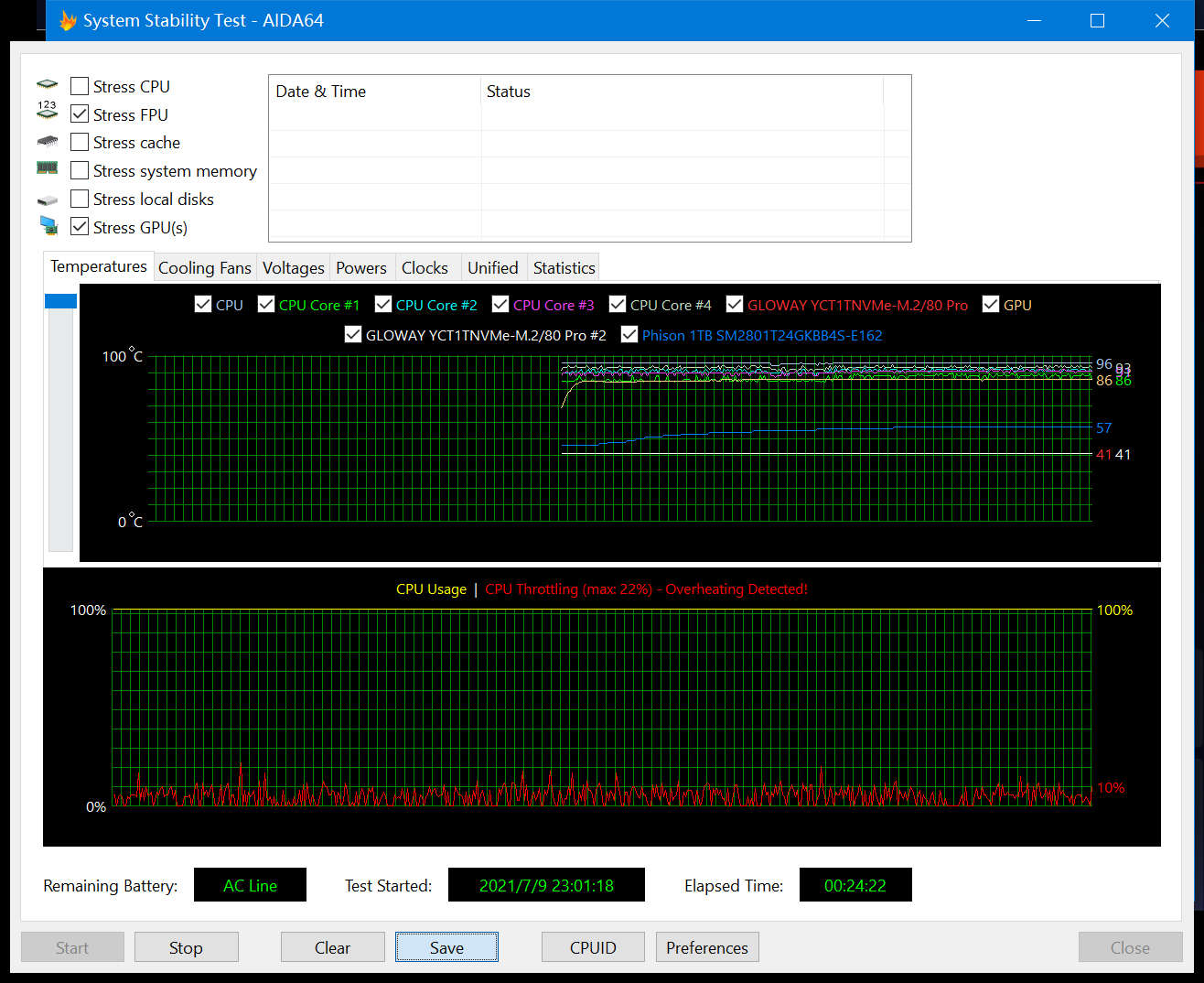Select the Temperatures tab
The image size is (1204, 983).
[99, 266]
